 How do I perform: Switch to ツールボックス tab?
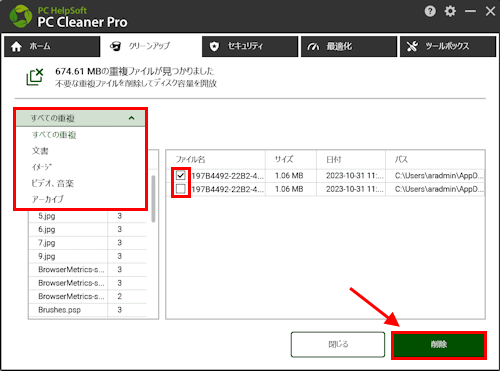pyautogui.click(x=448, y=46)
